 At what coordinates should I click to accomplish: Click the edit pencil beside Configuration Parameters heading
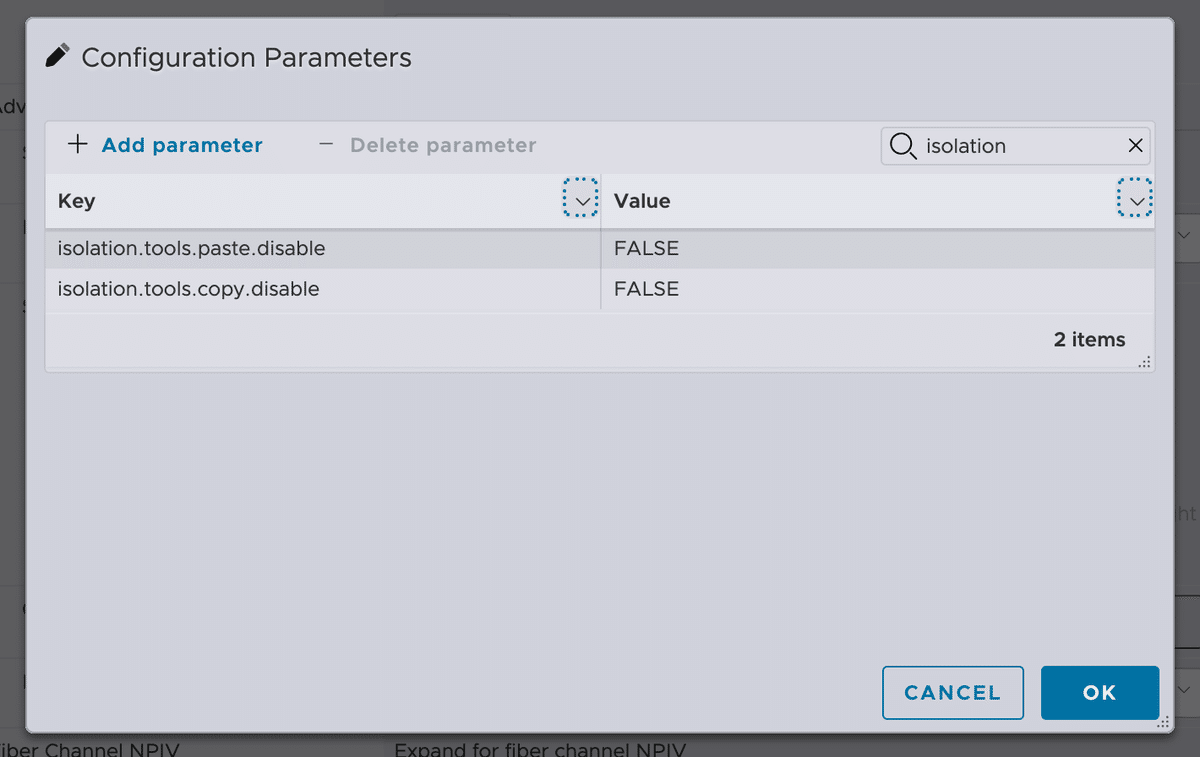pos(57,56)
